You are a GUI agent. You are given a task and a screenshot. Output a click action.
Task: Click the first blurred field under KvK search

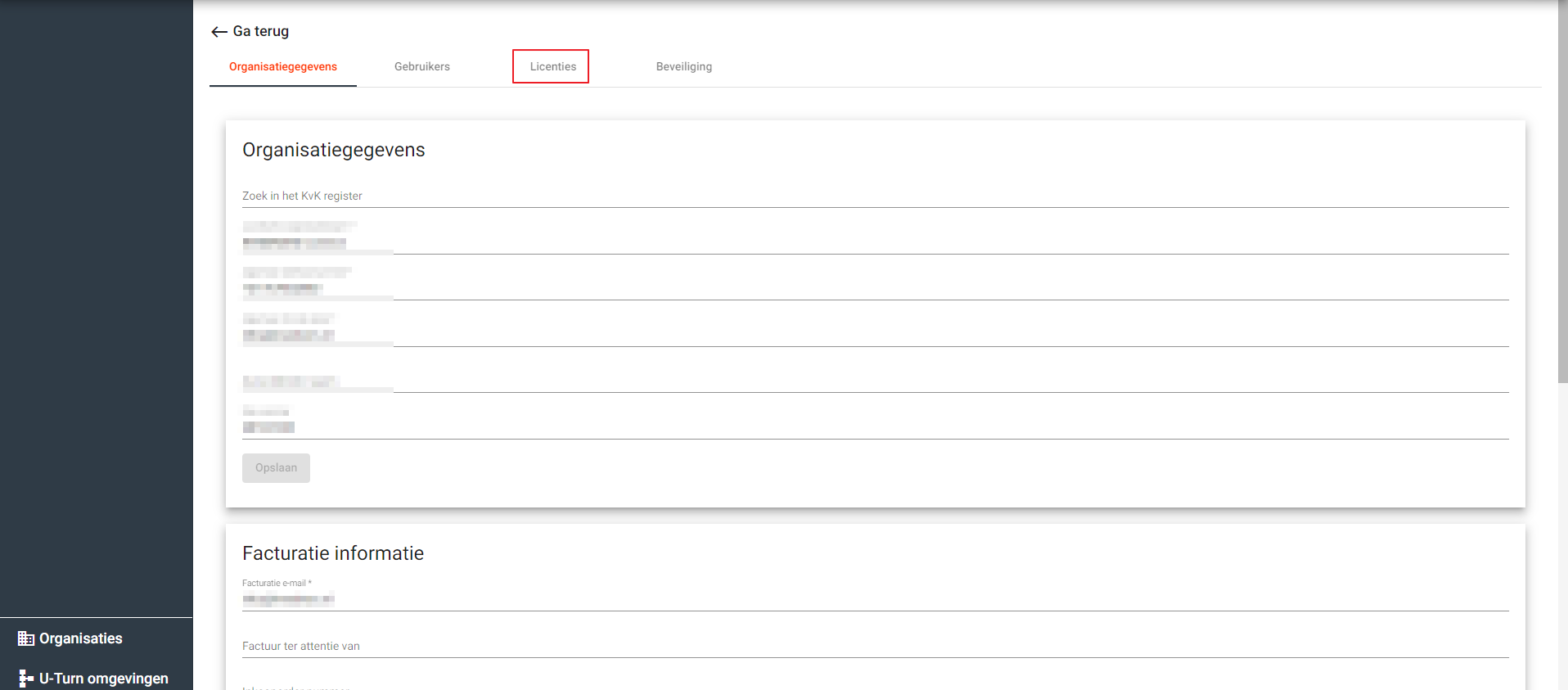(x=875, y=242)
